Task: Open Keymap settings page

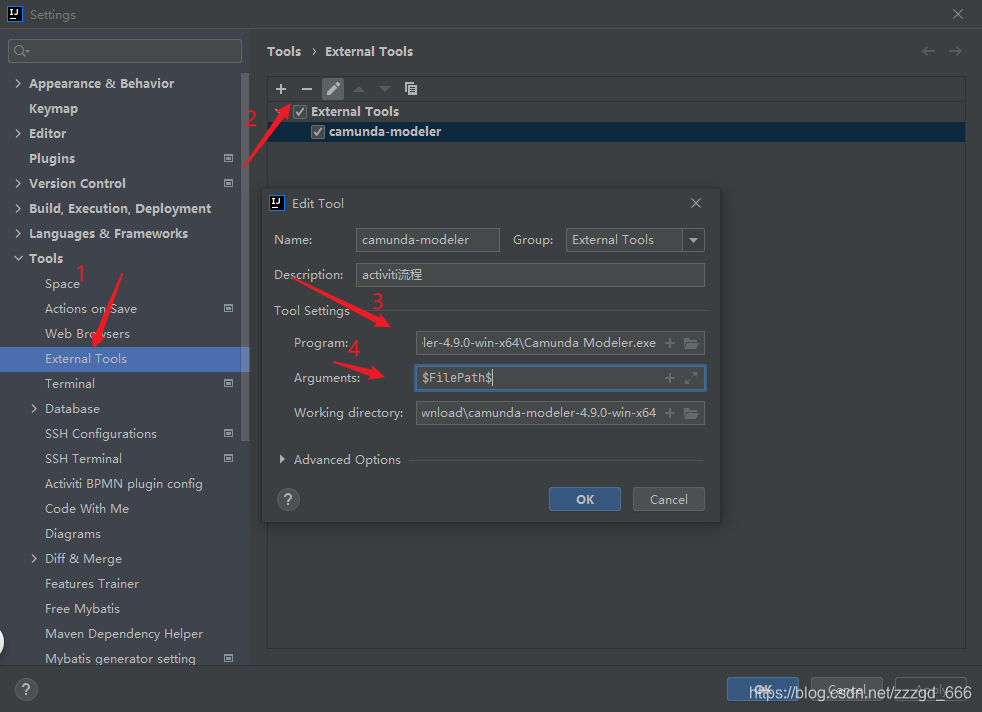Action: pos(53,109)
